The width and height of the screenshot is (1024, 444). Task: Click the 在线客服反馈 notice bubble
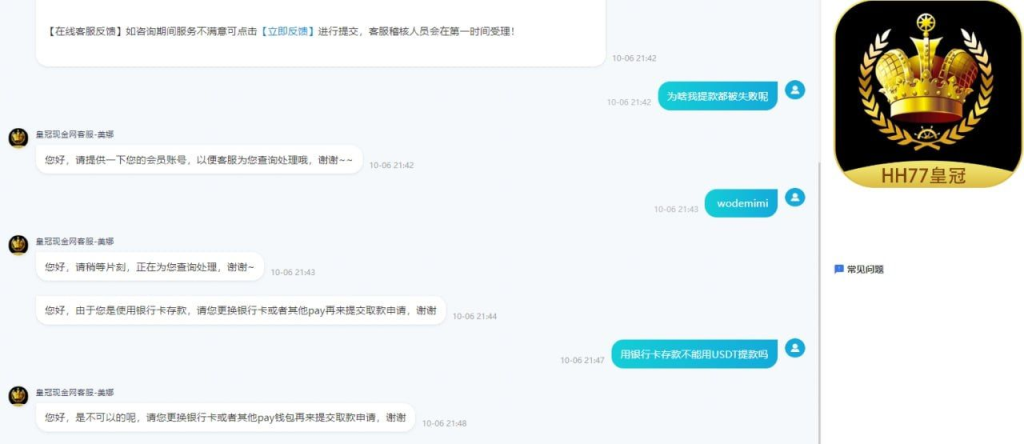point(321,31)
